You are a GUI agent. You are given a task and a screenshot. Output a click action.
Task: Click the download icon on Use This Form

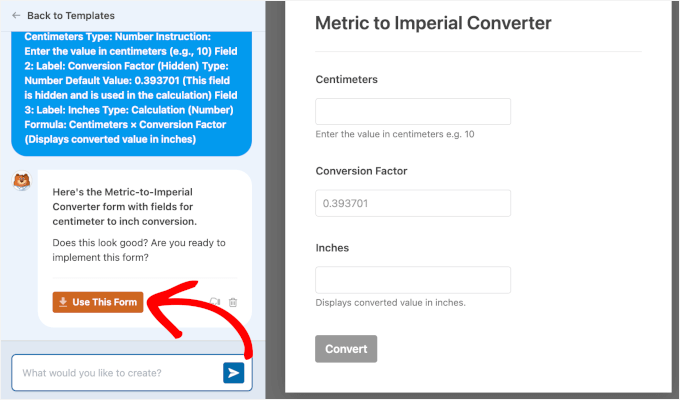pos(63,302)
